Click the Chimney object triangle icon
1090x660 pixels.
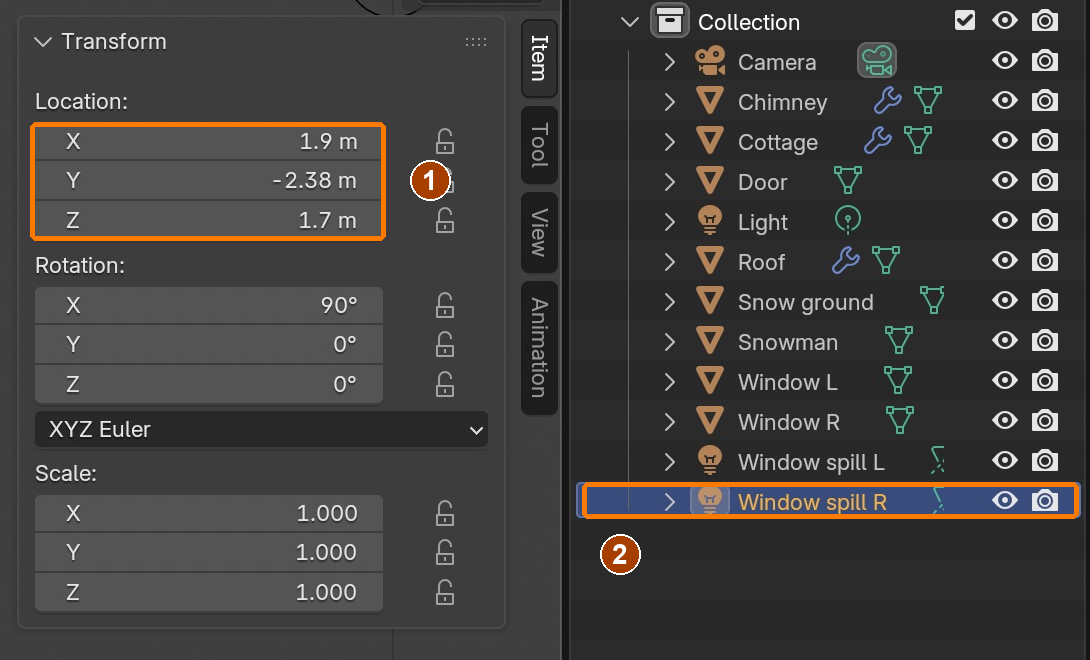tap(710, 101)
